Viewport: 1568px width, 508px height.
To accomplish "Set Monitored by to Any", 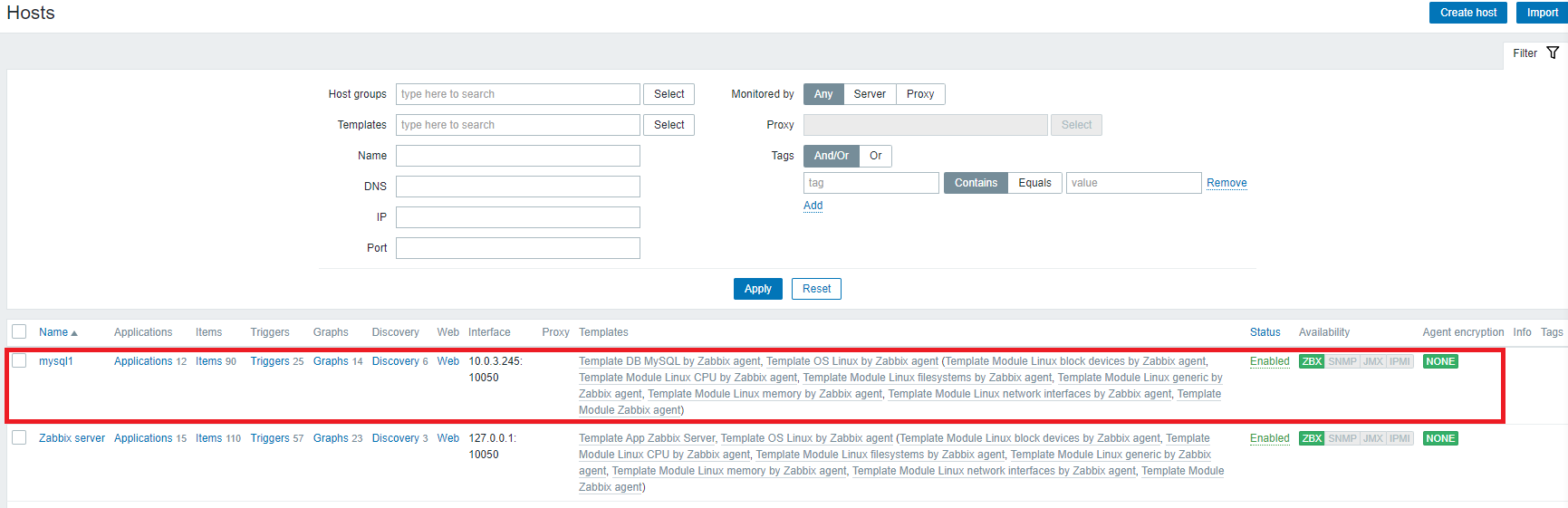I will 823,94.
